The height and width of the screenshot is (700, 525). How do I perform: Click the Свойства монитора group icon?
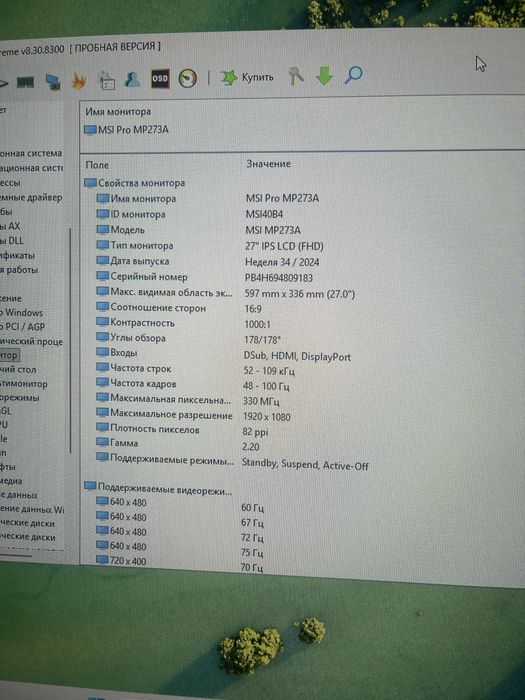pyautogui.click(x=91, y=183)
